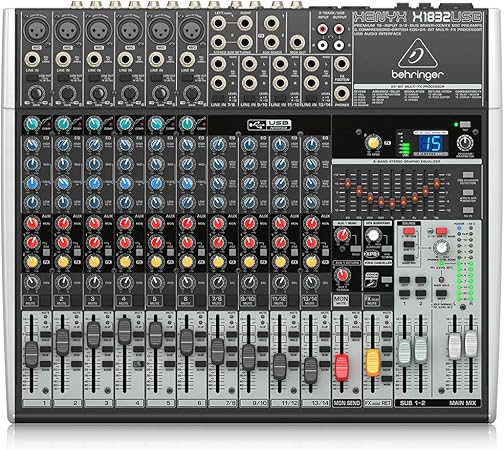Click the right MAIN MIX fader
This screenshot has width=504, height=450.
coord(471,343)
